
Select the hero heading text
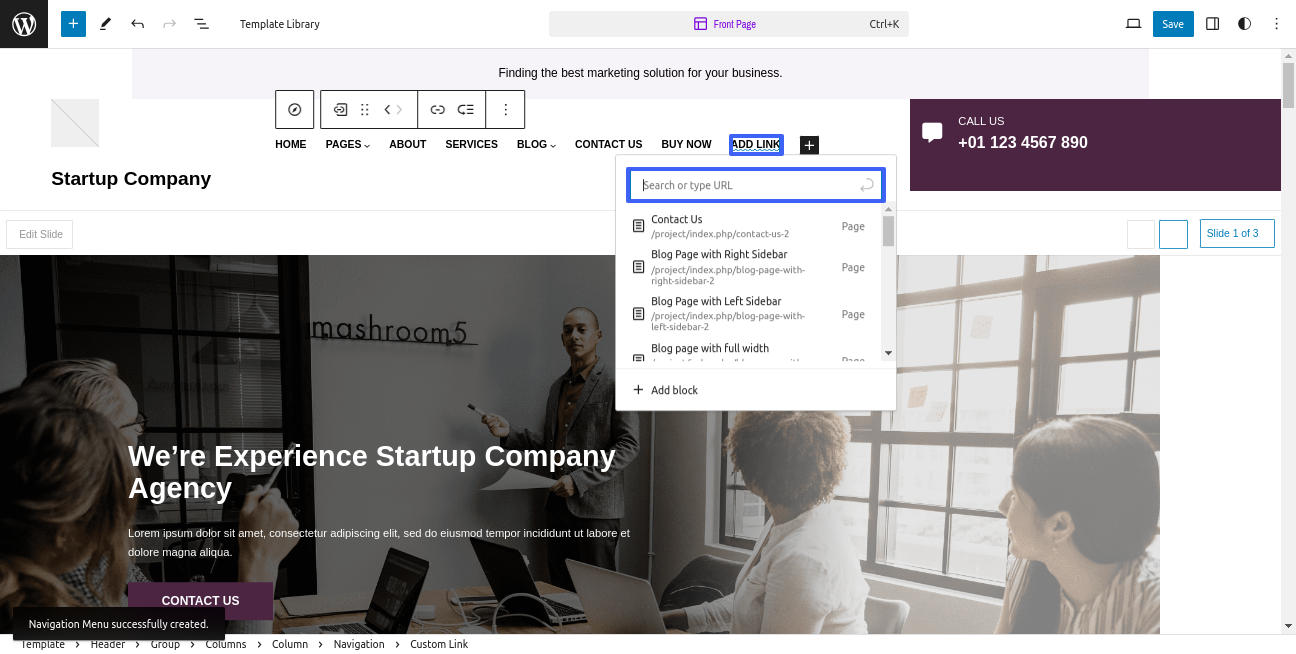372,472
